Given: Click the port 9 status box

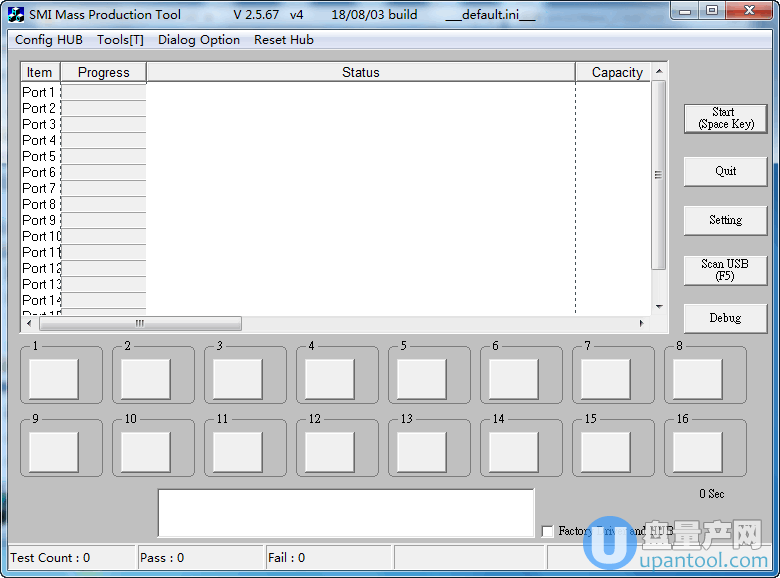Looking at the screenshot, I should point(54,451).
